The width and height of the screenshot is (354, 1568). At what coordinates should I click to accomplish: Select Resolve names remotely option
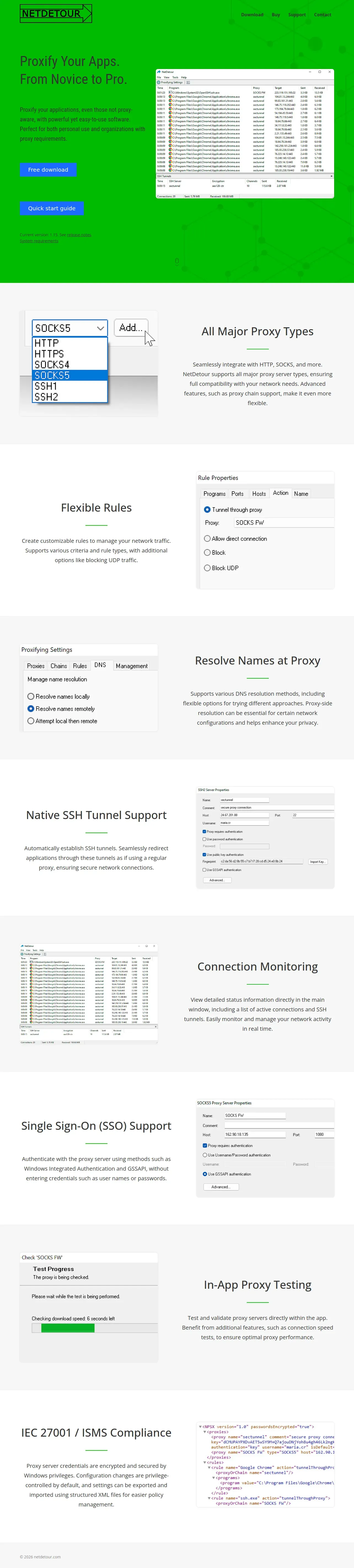[31, 708]
